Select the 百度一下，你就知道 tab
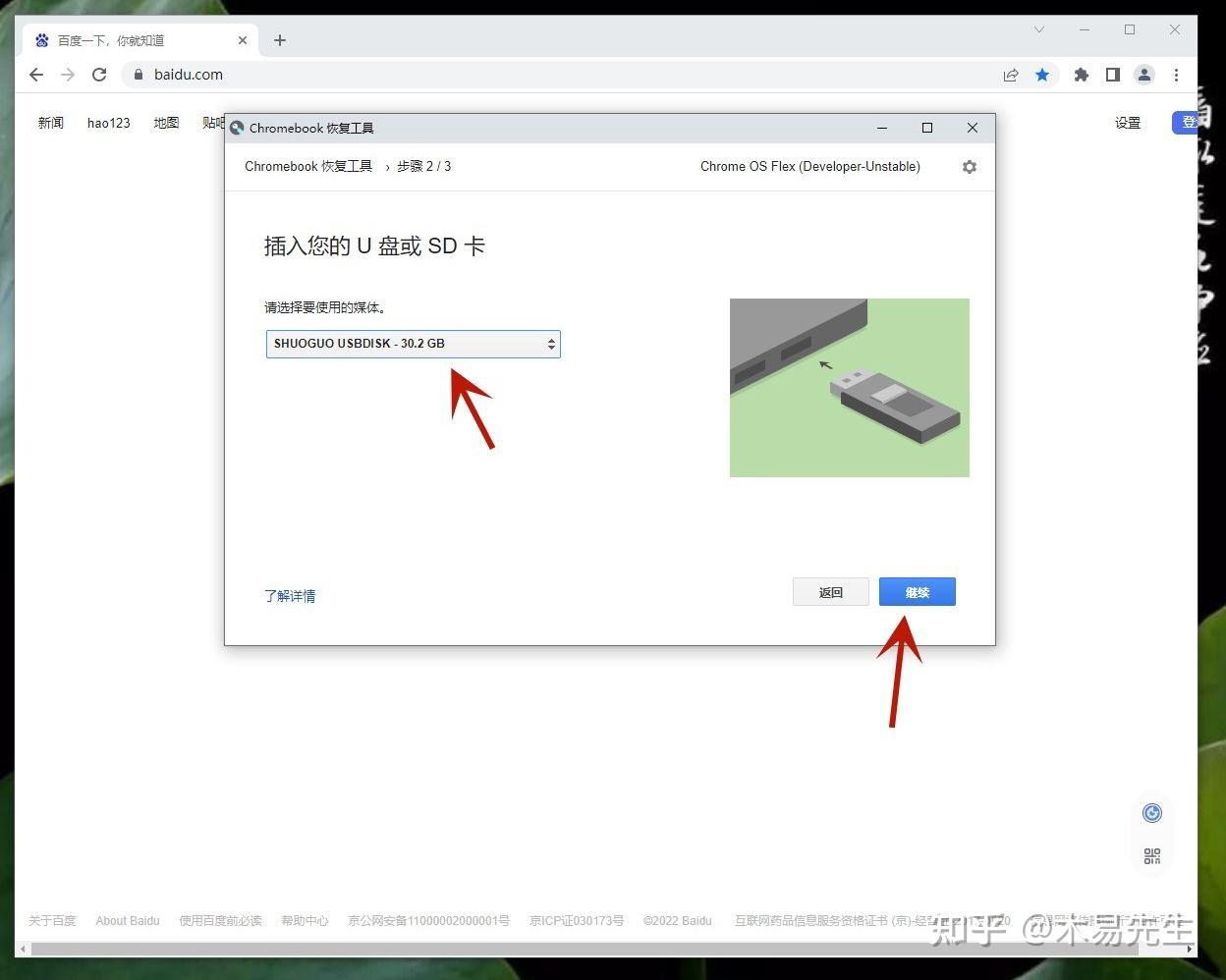Viewport: 1226px width, 980px height. click(139, 40)
